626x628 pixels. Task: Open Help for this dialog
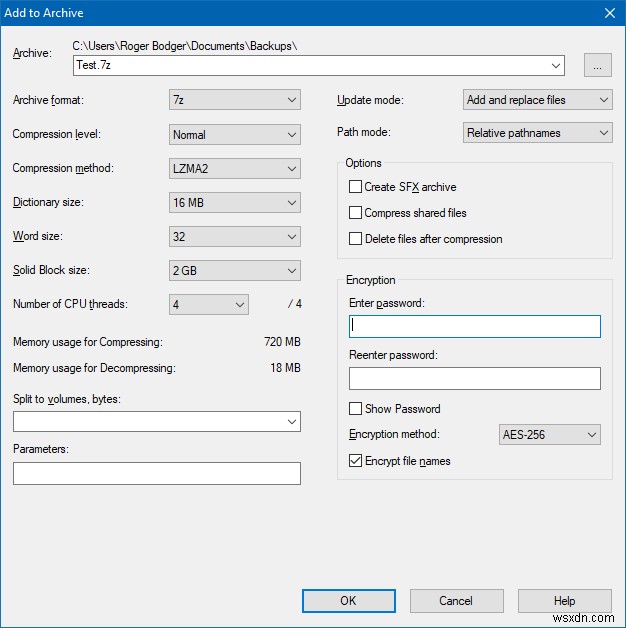(x=565, y=601)
